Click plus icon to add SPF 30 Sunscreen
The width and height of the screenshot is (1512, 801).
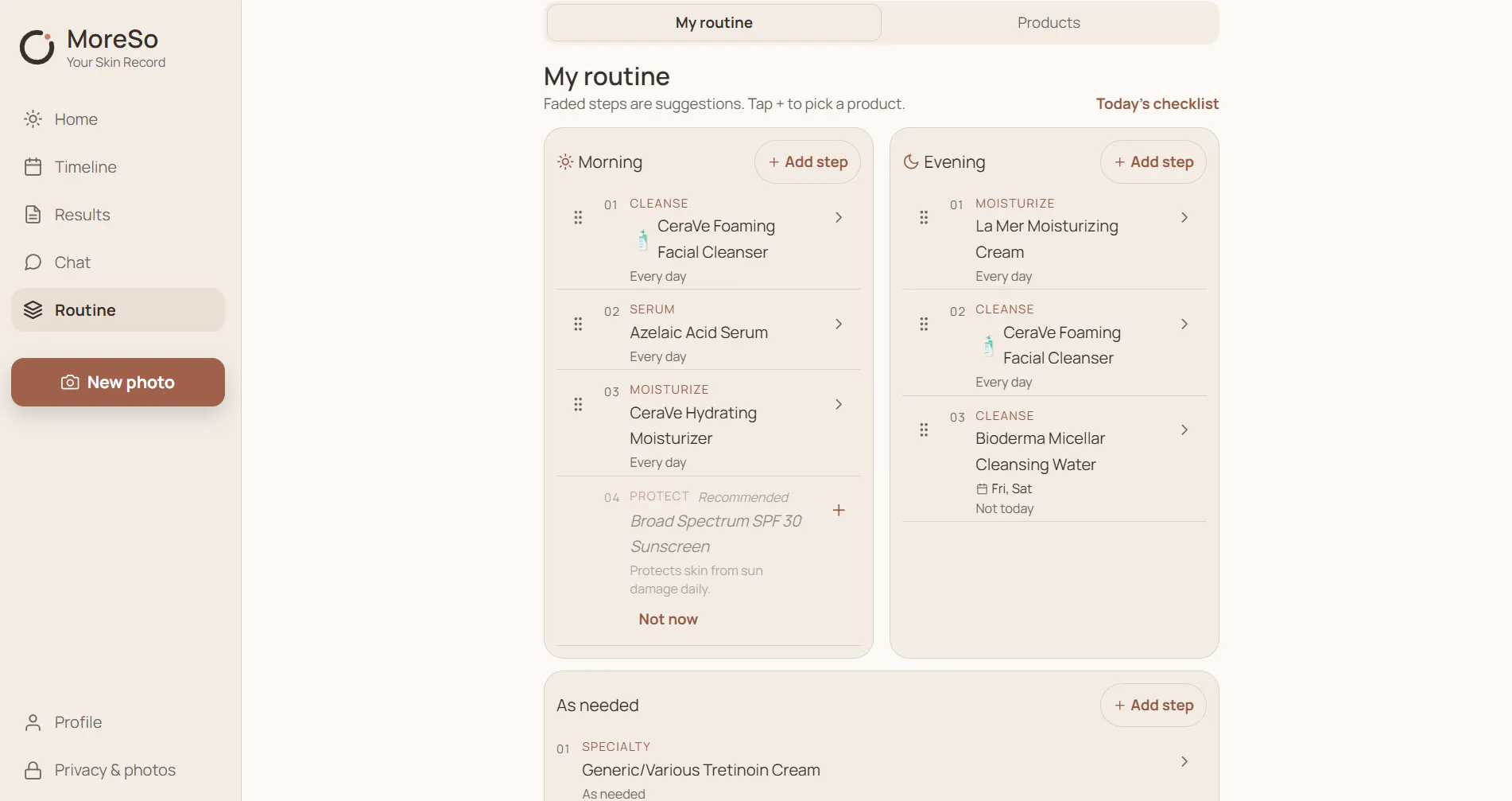click(x=839, y=510)
